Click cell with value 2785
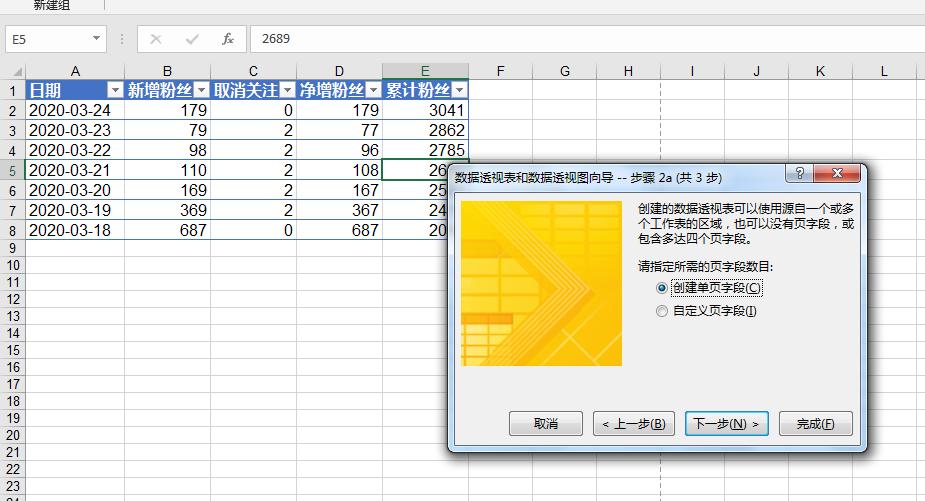925x501 pixels. coord(425,150)
